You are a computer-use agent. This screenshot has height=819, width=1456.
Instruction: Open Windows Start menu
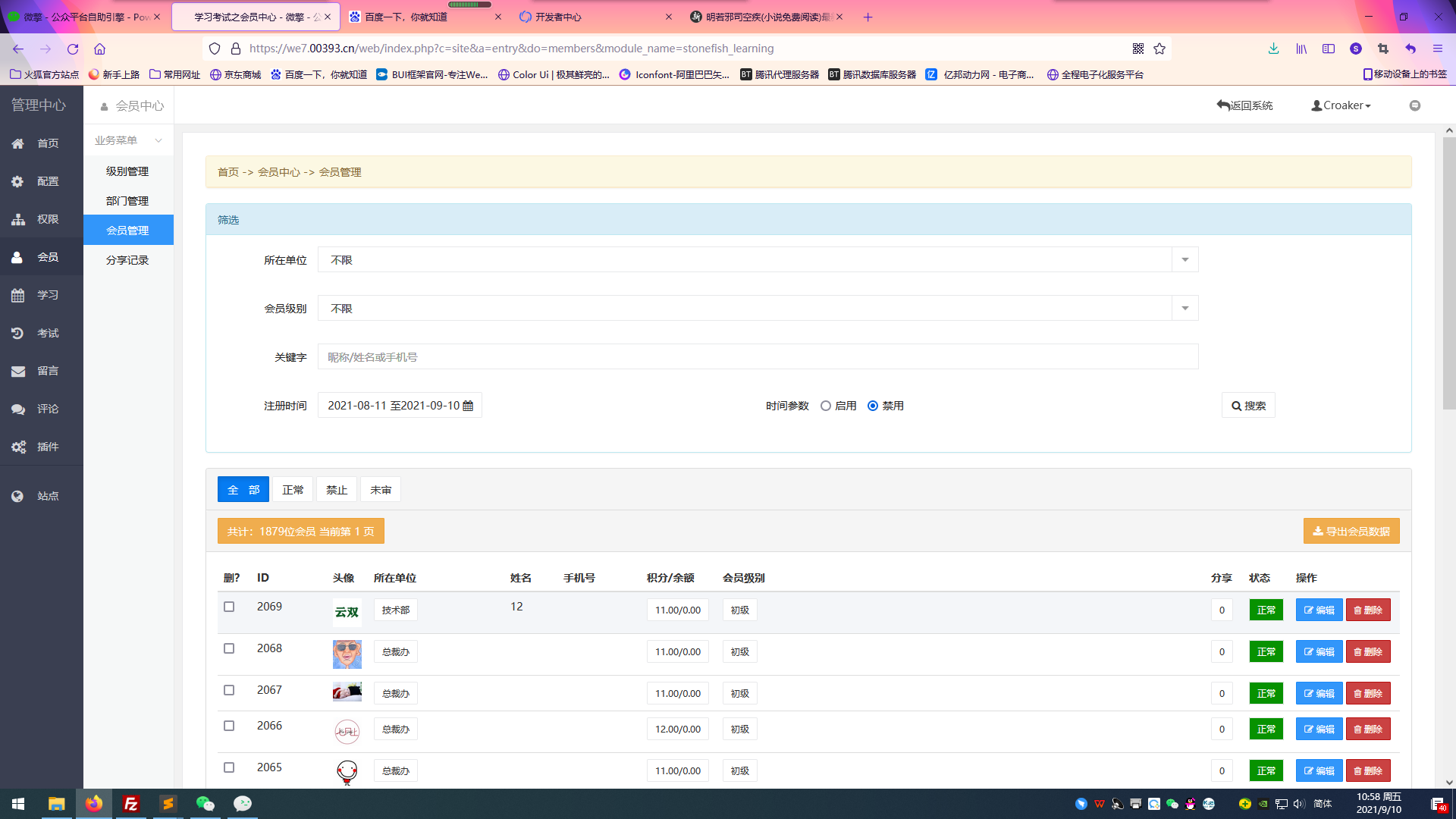pyautogui.click(x=18, y=804)
